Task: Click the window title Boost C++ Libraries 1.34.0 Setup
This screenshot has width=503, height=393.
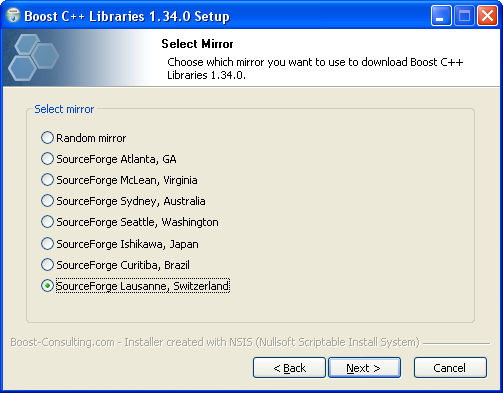Action: point(127,16)
